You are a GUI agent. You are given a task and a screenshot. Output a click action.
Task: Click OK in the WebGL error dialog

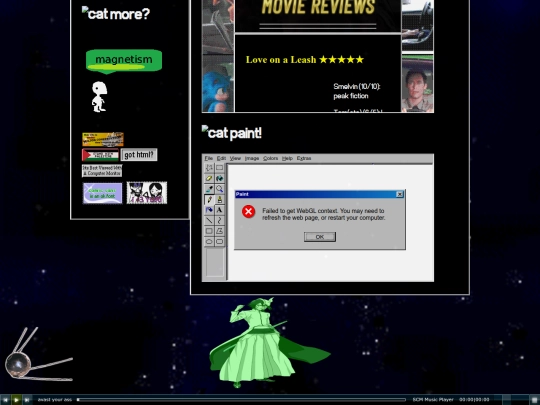pos(320,237)
